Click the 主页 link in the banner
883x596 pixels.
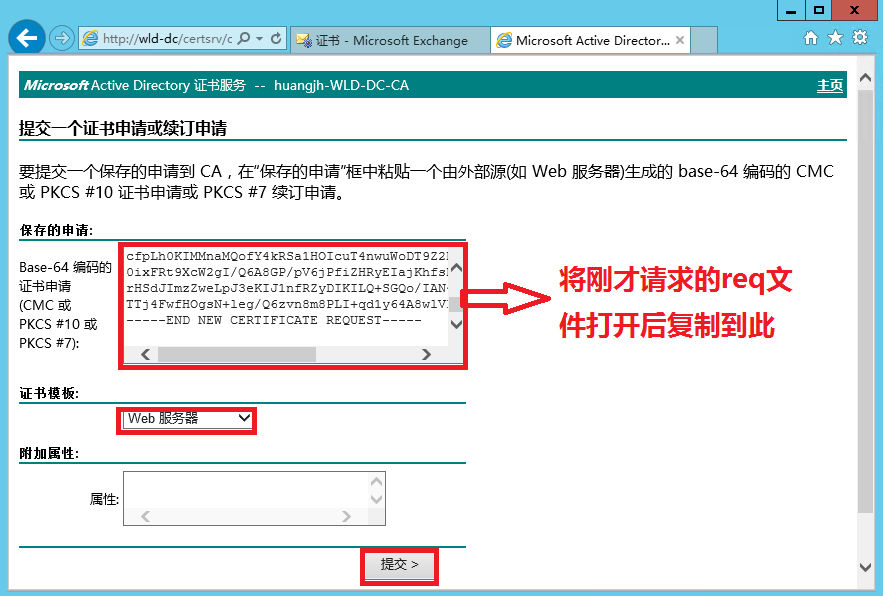[830, 85]
